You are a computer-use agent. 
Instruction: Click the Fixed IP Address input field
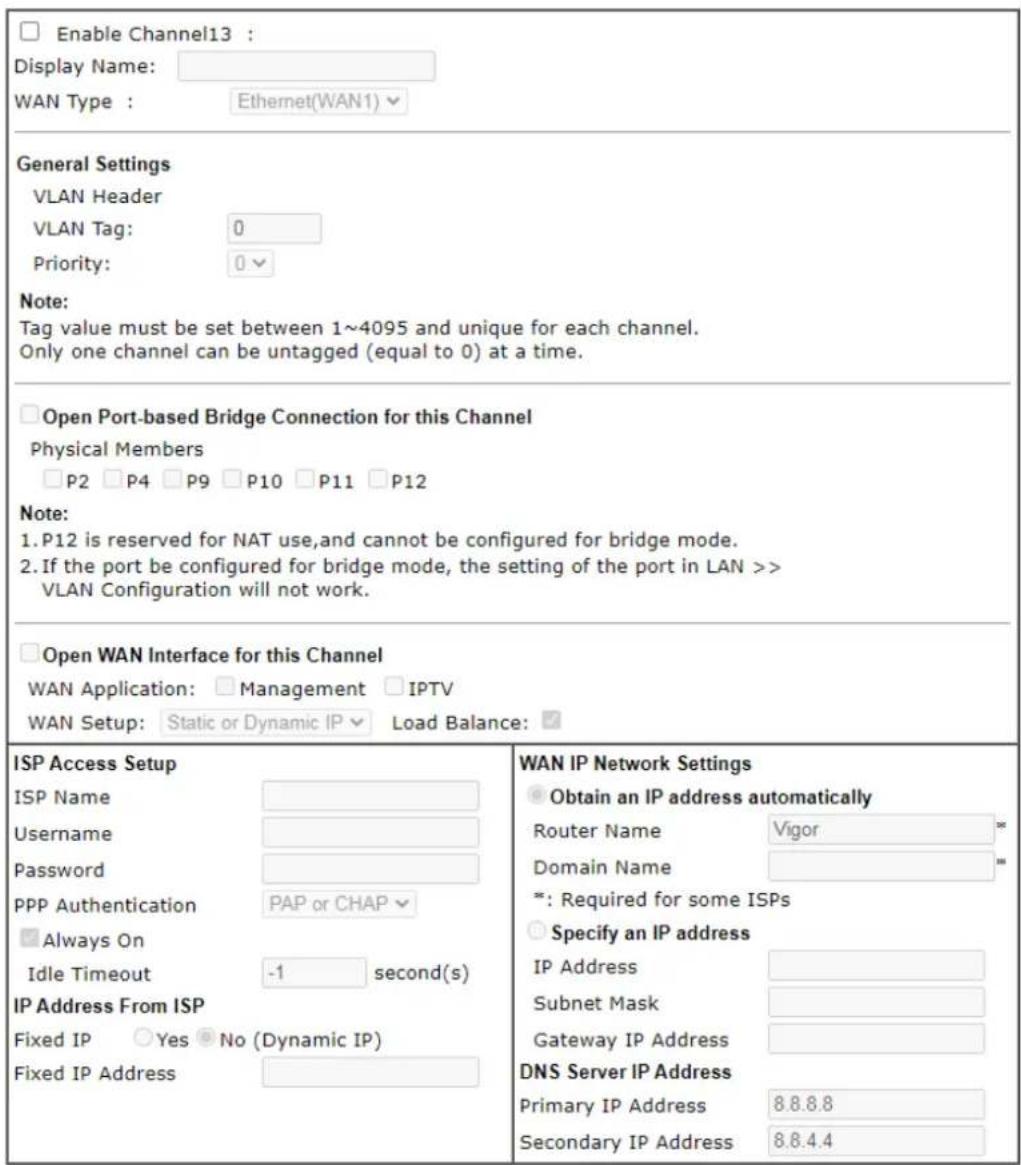tap(370, 1072)
